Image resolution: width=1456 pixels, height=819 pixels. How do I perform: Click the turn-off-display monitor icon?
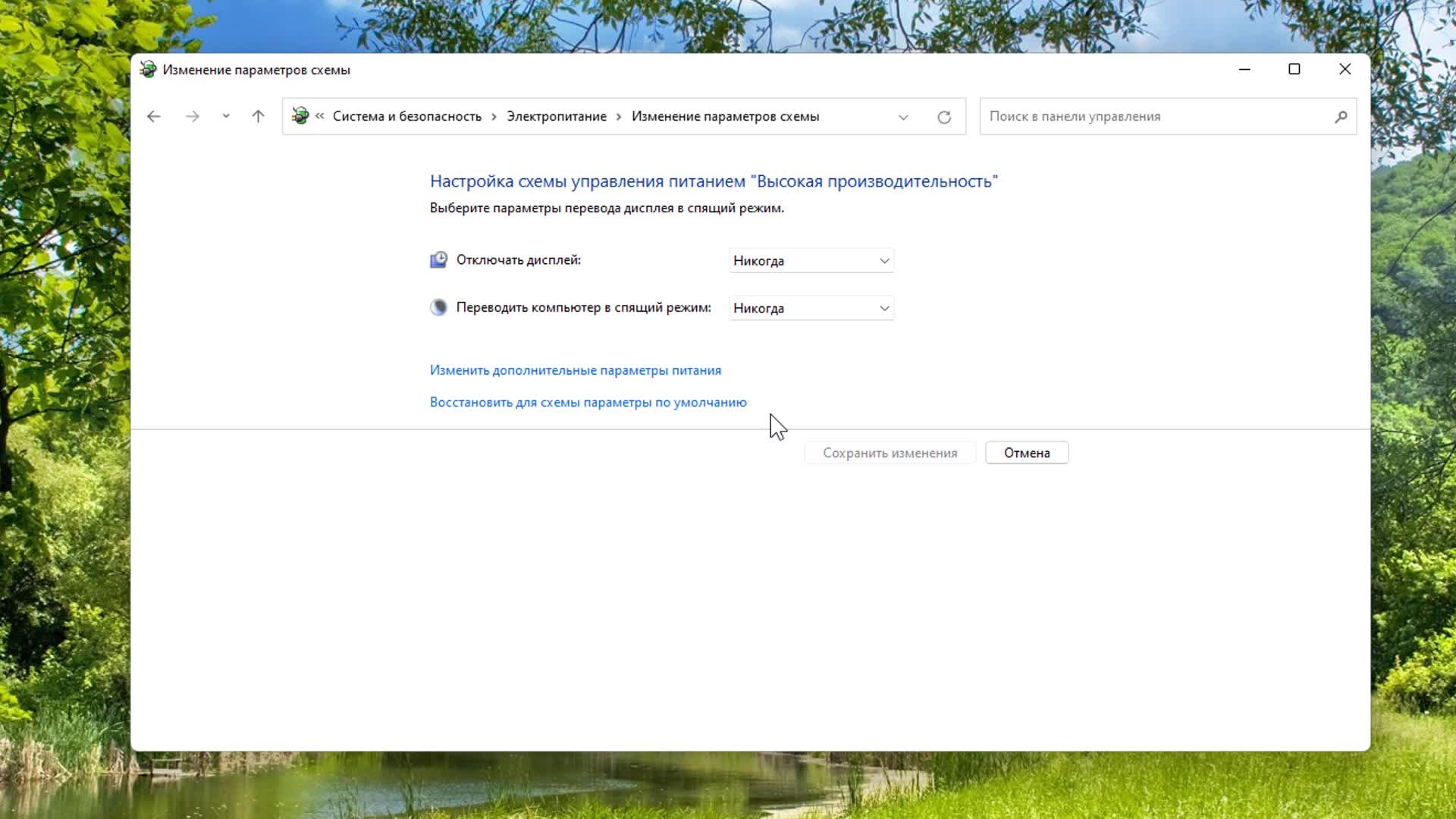pos(438,260)
